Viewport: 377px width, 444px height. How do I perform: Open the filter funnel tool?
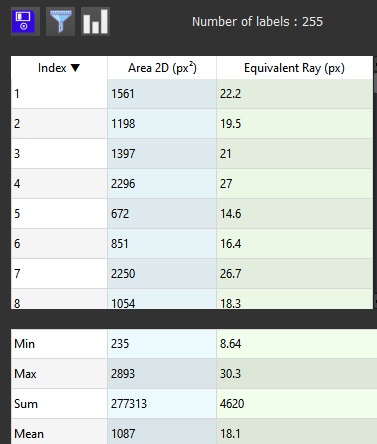pos(60,22)
